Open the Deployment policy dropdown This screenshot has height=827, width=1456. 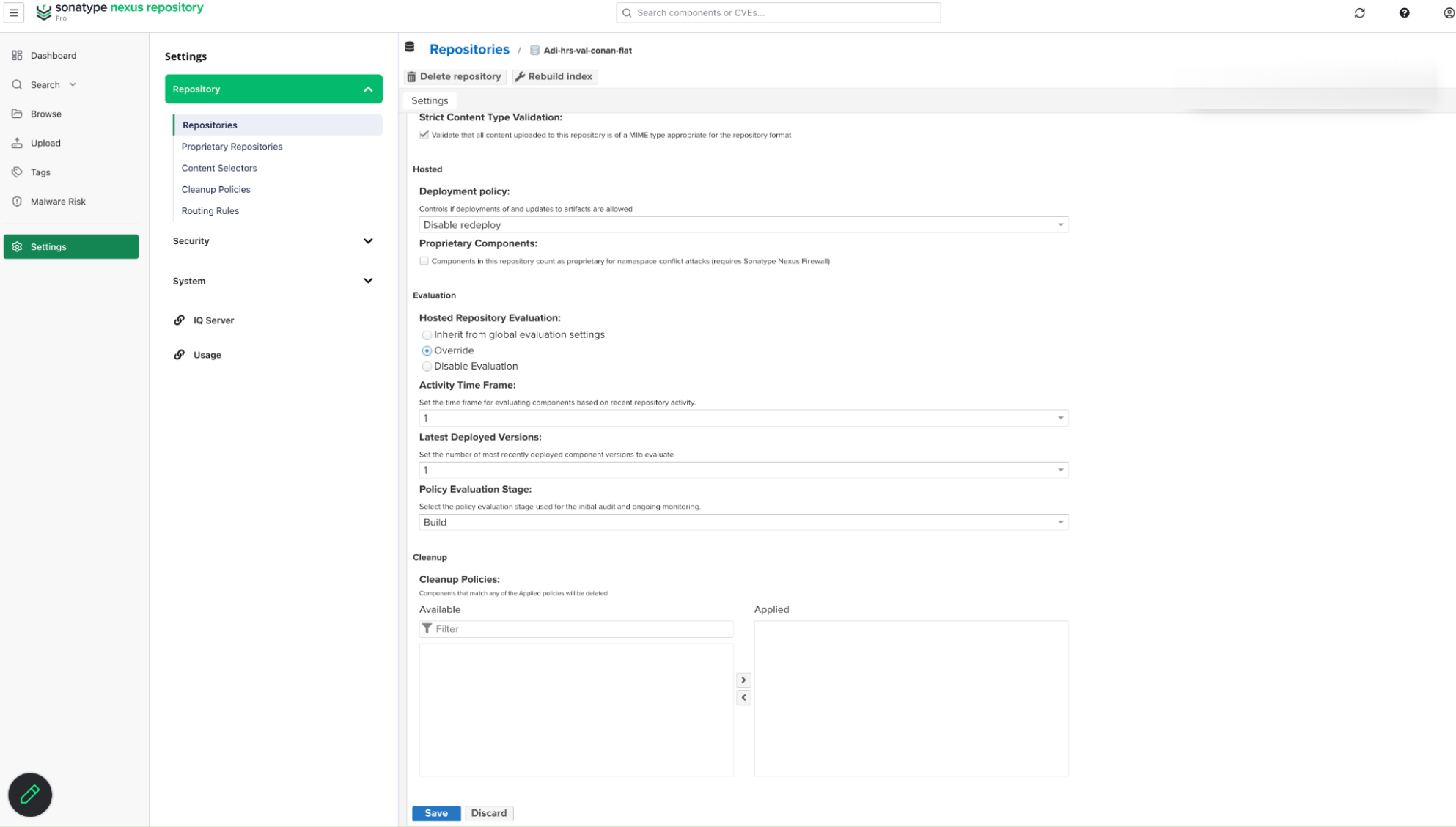click(743, 225)
